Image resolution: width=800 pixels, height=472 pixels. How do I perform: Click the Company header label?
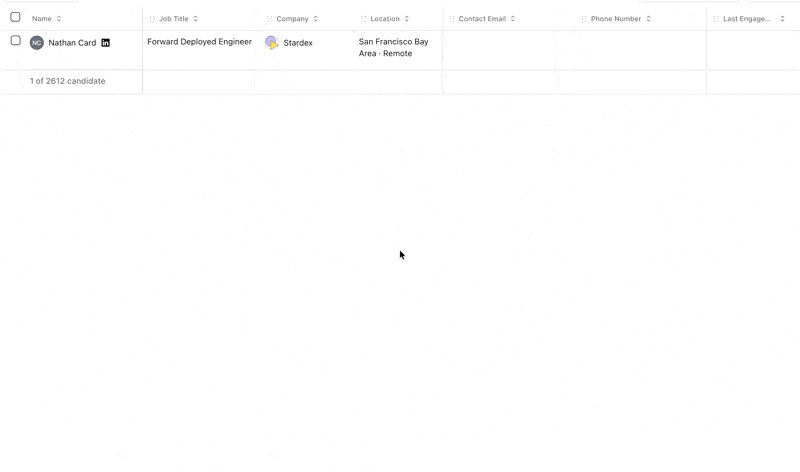click(x=292, y=19)
